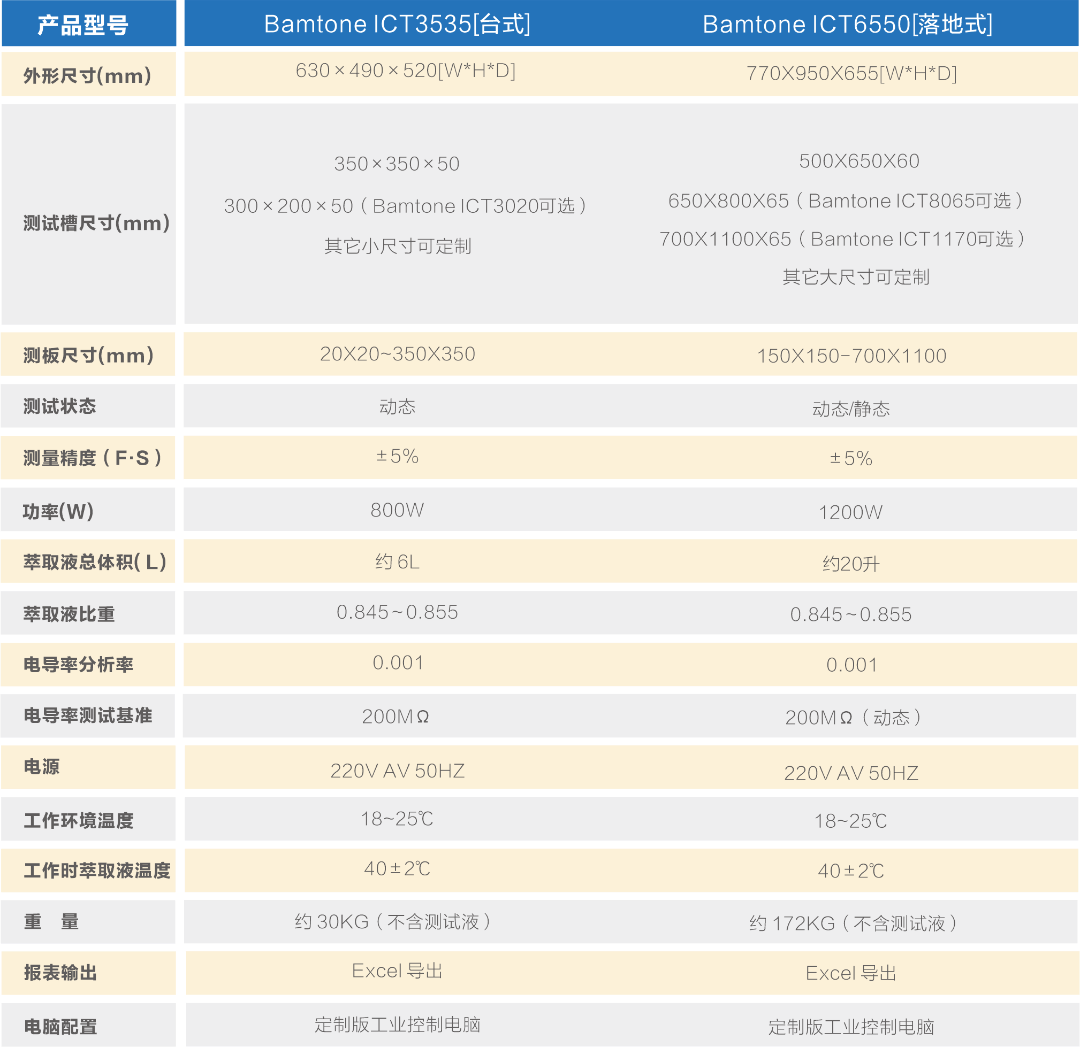Click the 其它小尺寸可定制 text
The width and height of the screenshot is (1080, 1047).
point(398,246)
